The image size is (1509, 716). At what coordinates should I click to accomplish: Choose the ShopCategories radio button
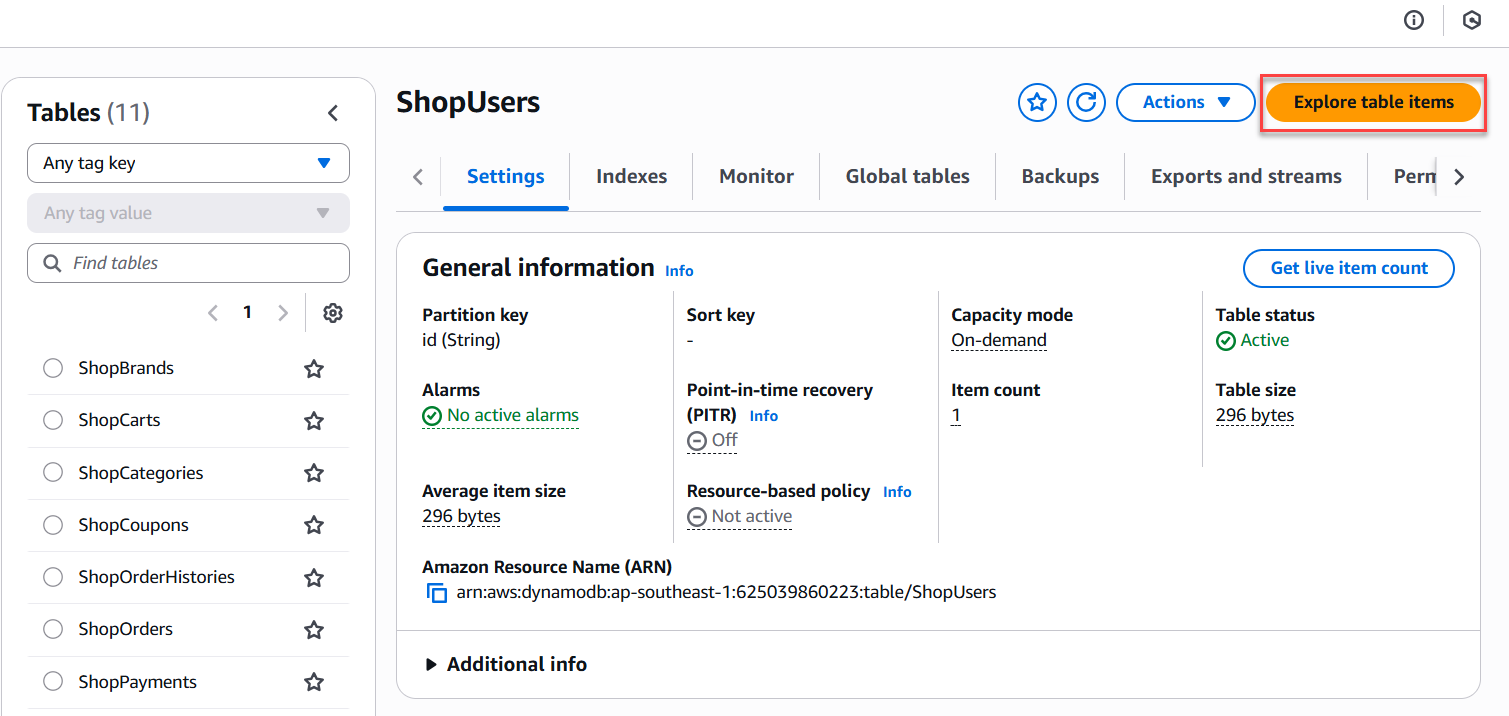point(53,472)
